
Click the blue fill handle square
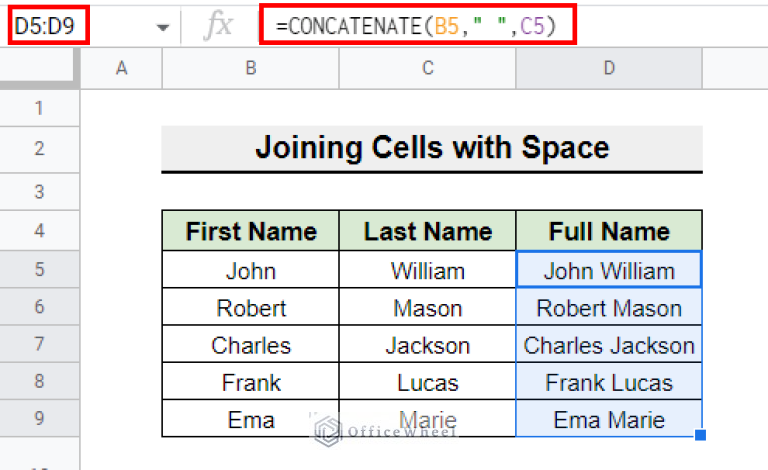[700, 435]
